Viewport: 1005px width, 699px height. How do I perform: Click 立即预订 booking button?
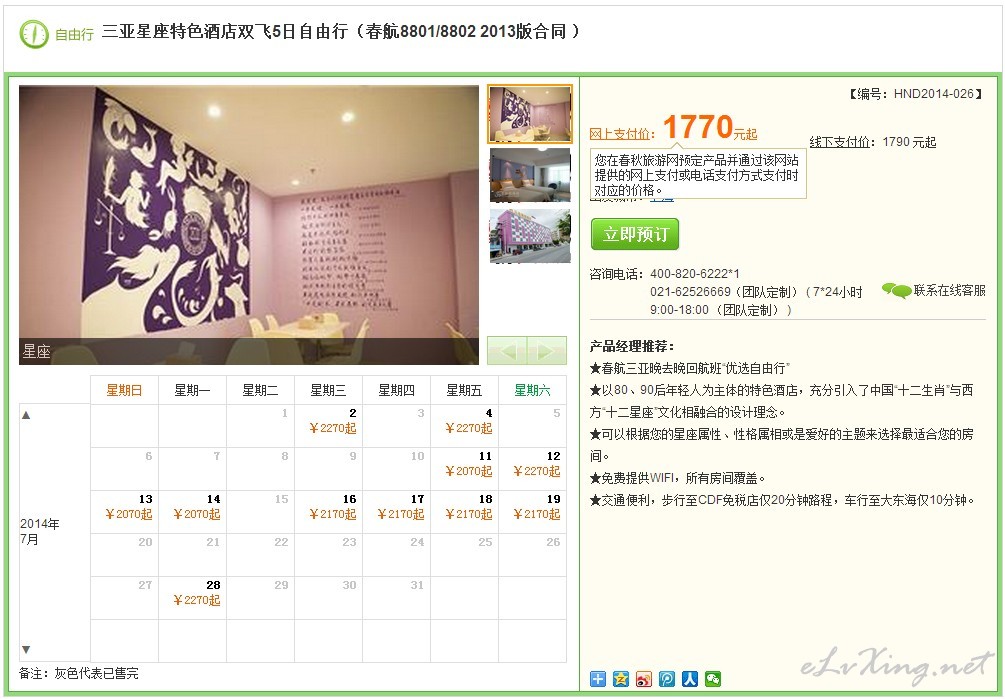[x=635, y=234]
